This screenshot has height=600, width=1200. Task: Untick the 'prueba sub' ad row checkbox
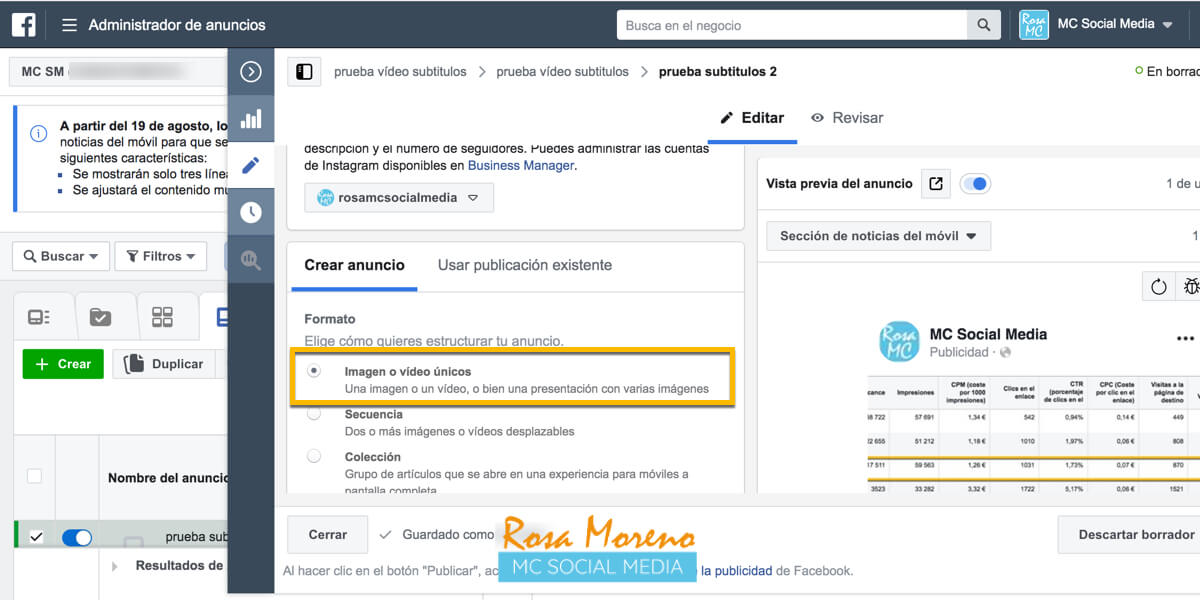(x=36, y=538)
